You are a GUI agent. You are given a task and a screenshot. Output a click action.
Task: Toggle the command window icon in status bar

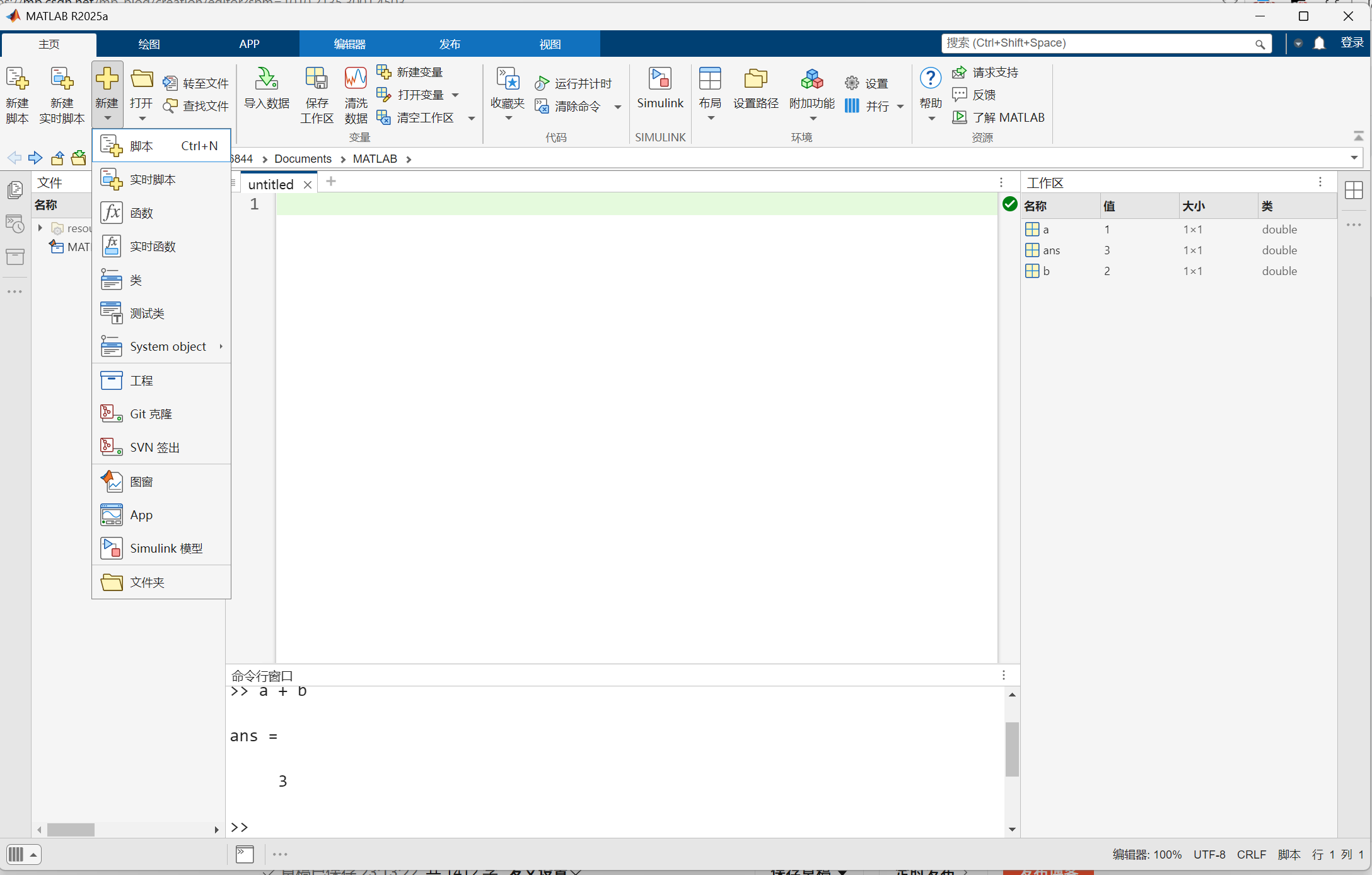[245, 854]
